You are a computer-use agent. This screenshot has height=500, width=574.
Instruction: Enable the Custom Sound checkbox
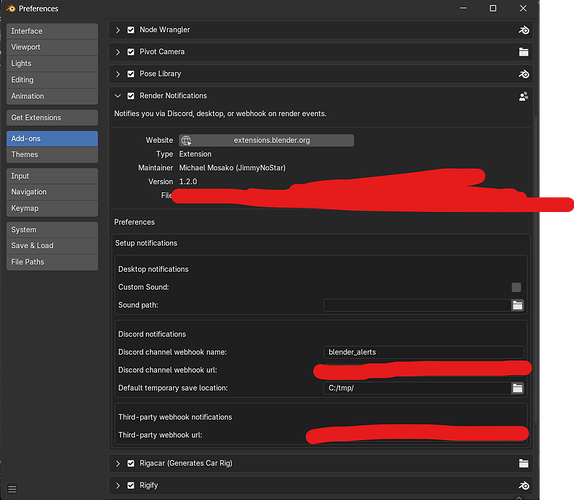point(516,287)
